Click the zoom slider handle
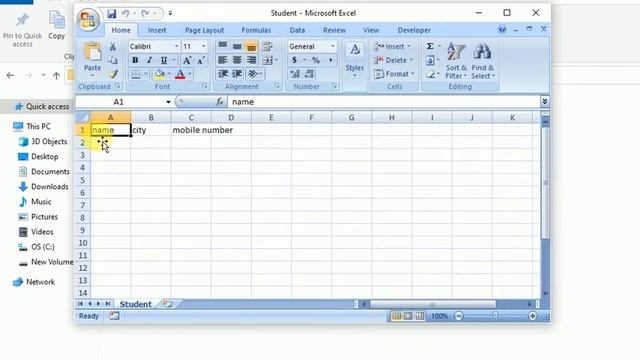Image resolution: width=640 pixels, height=360 pixels. [x=495, y=316]
